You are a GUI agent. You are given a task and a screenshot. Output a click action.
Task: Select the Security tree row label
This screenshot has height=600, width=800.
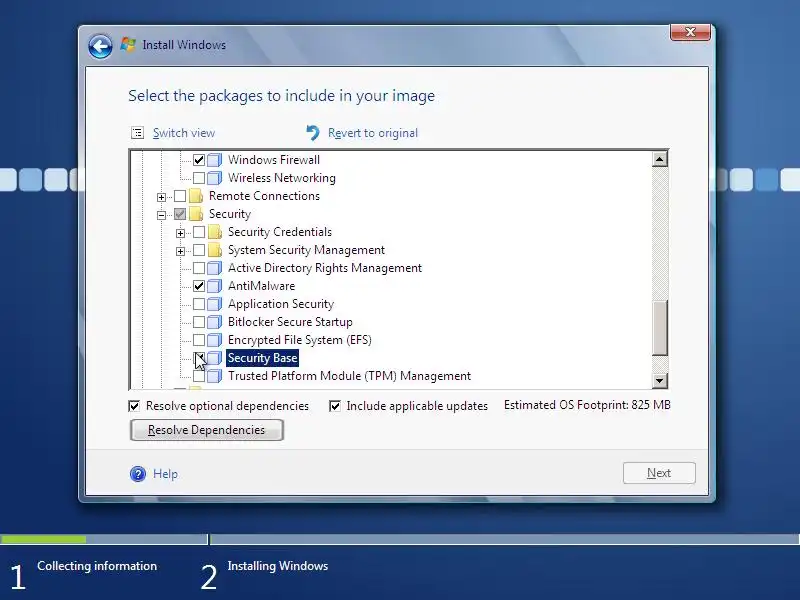230,214
